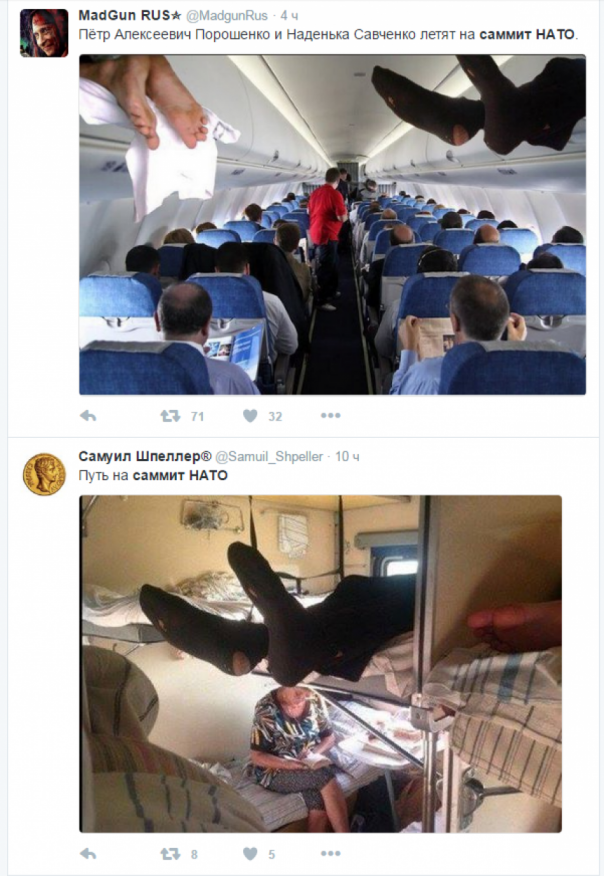The width and height of the screenshot is (604, 876).
Task: Reply to Самуил Шпеллер tweet
Action: 88,854
